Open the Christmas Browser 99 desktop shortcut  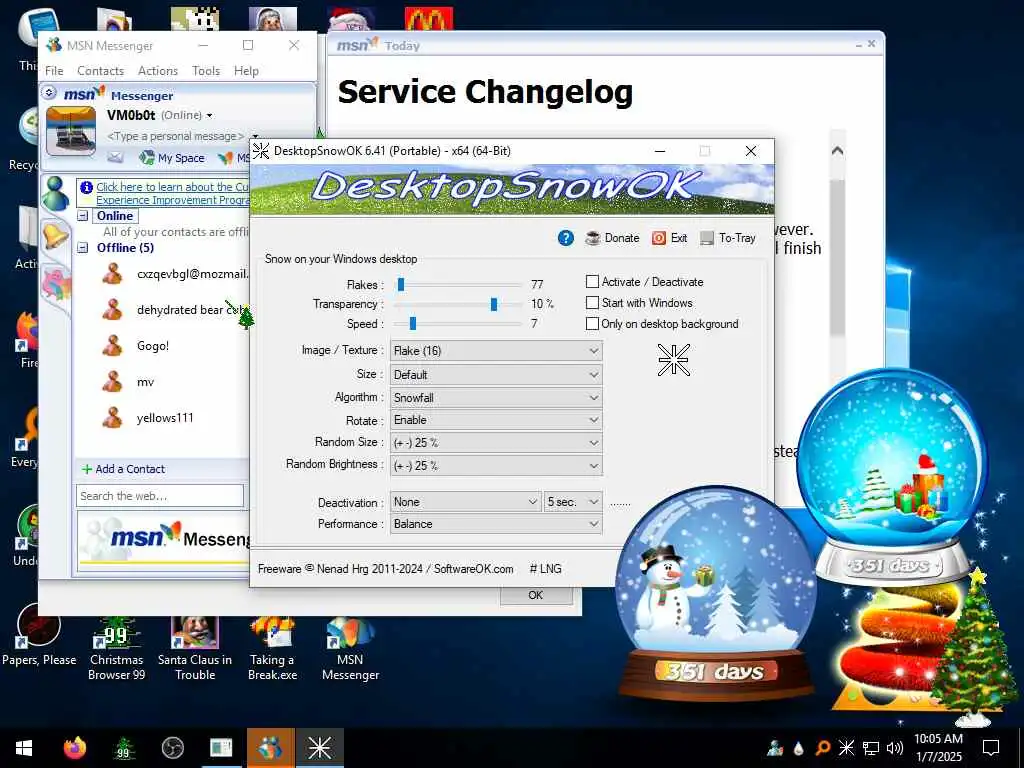click(116, 648)
